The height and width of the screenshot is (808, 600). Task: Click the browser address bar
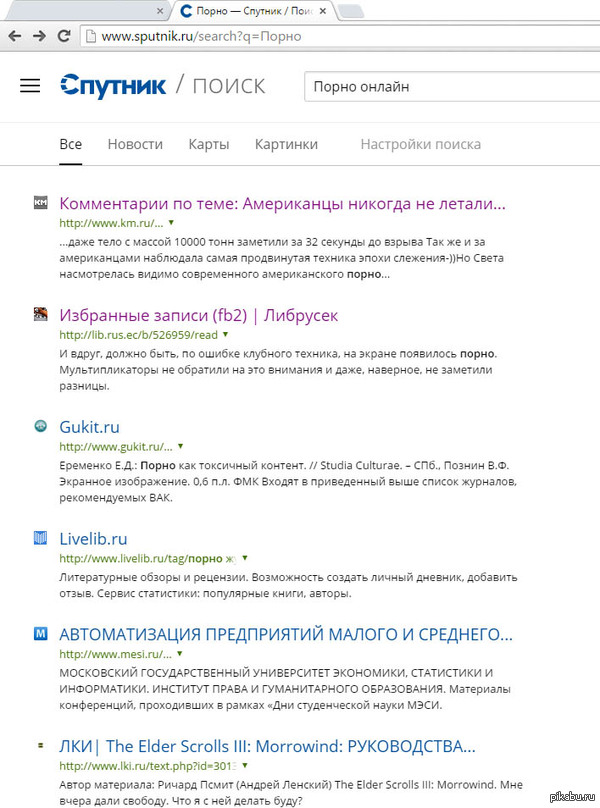click(x=340, y=36)
